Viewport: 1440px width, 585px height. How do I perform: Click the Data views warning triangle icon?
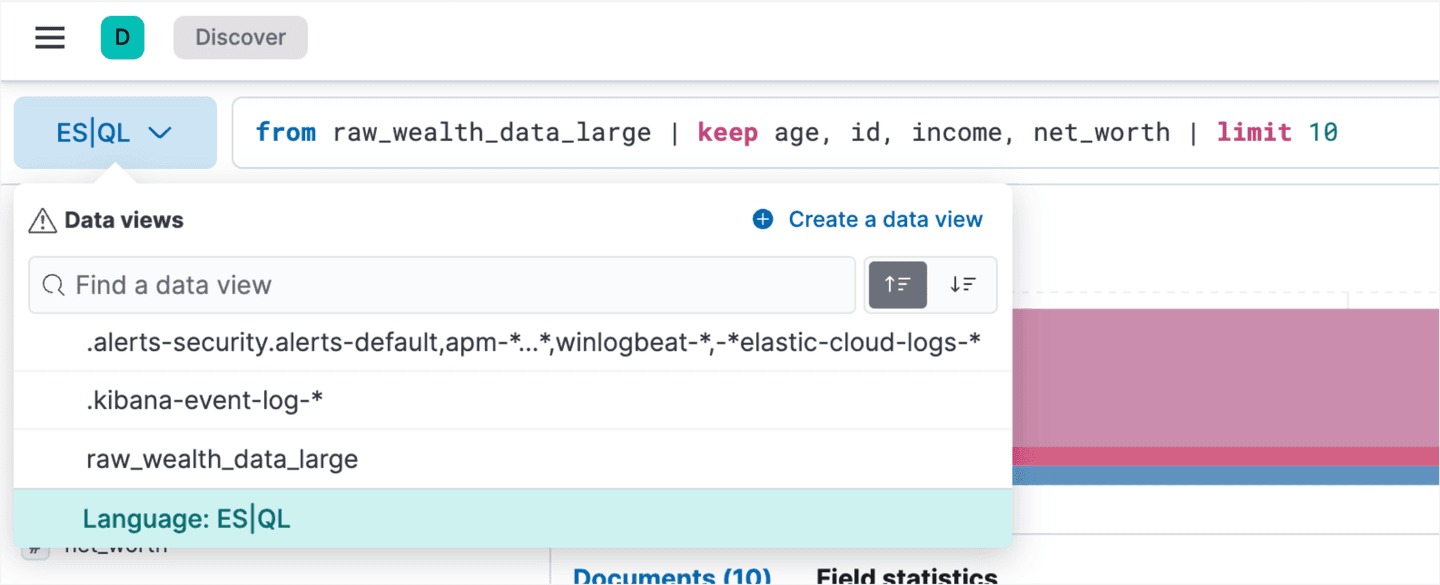pyautogui.click(x=42, y=221)
